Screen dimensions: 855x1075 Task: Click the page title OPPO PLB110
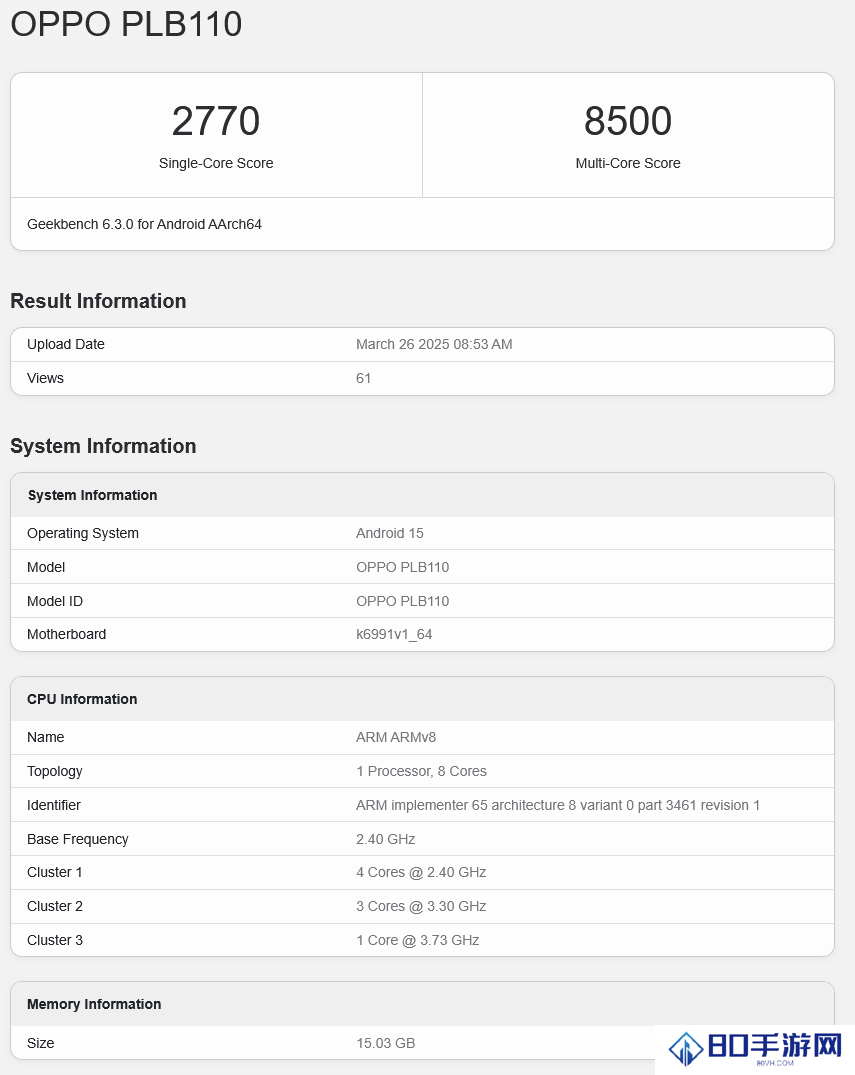(126, 24)
